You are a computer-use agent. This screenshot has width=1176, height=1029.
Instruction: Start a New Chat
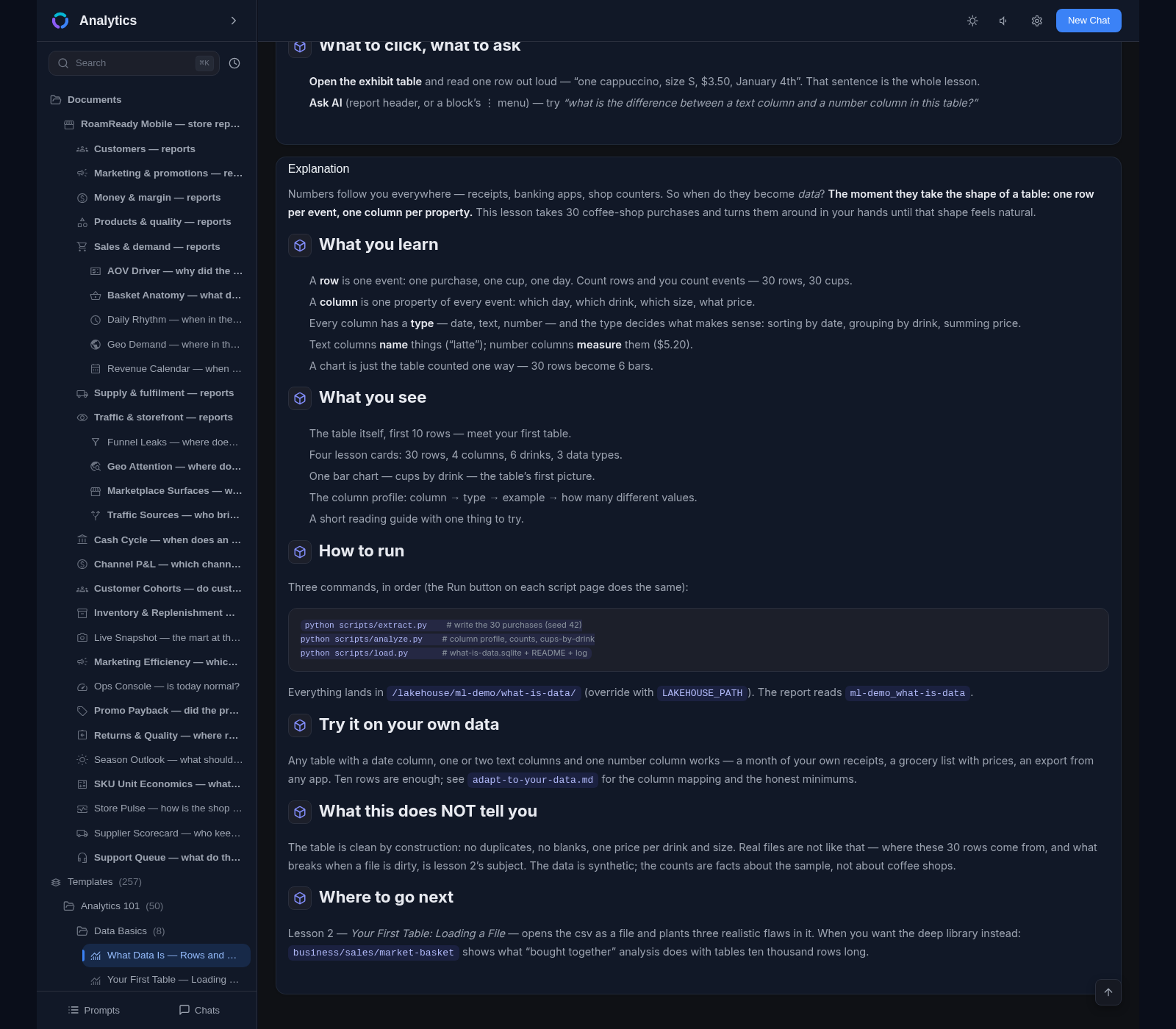[1089, 21]
